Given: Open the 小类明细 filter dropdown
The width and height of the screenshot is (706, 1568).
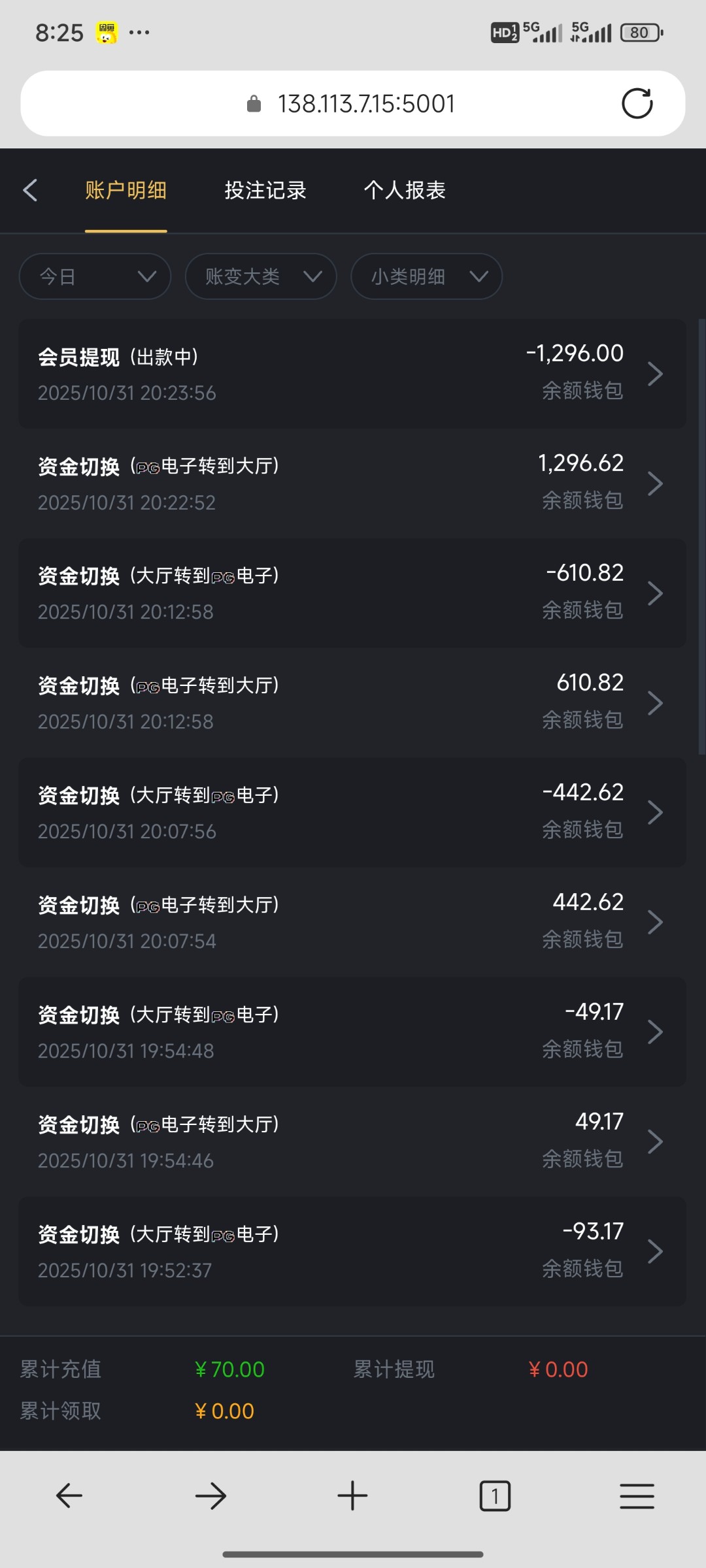Looking at the screenshot, I should (426, 276).
